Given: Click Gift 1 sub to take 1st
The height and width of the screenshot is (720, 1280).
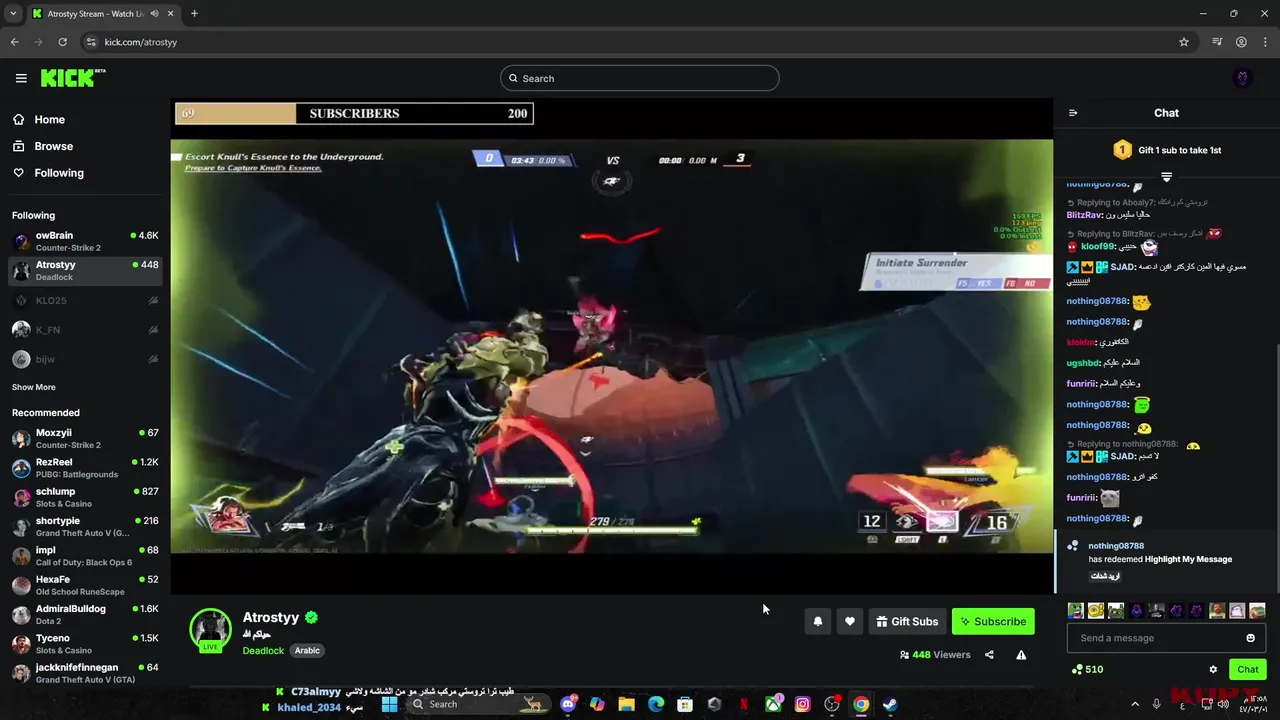Looking at the screenshot, I should [x=1167, y=150].
